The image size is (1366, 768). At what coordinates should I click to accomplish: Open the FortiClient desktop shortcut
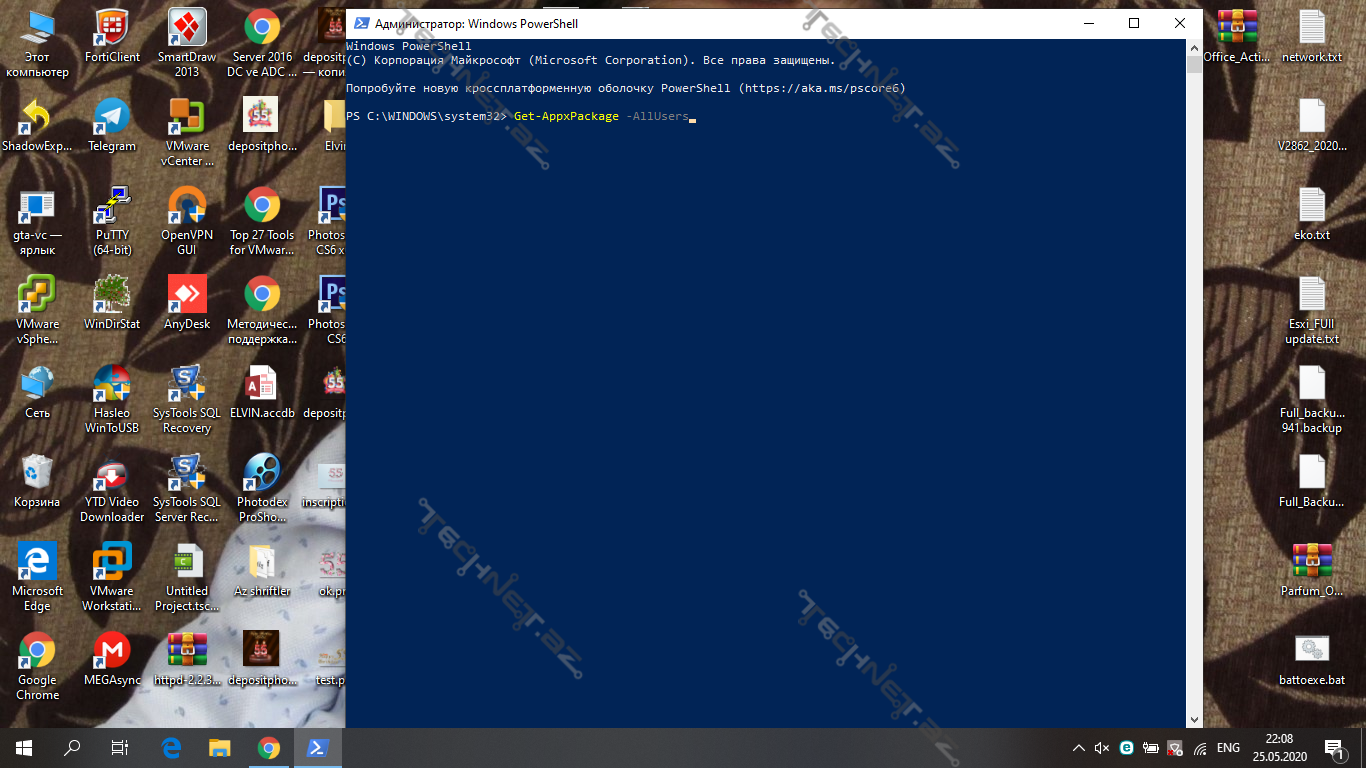click(112, 28)
